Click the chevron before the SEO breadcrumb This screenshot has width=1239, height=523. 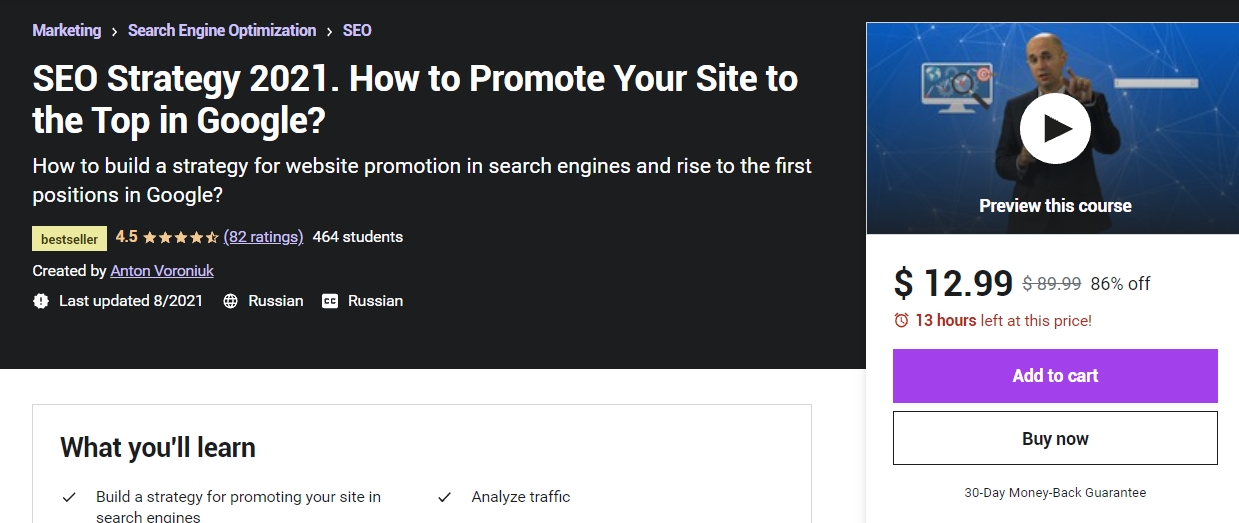330,32
